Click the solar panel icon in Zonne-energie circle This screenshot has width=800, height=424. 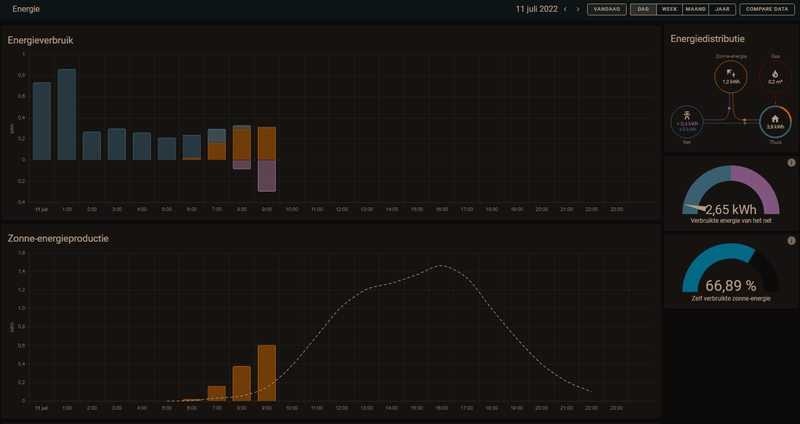pos(731,73)
